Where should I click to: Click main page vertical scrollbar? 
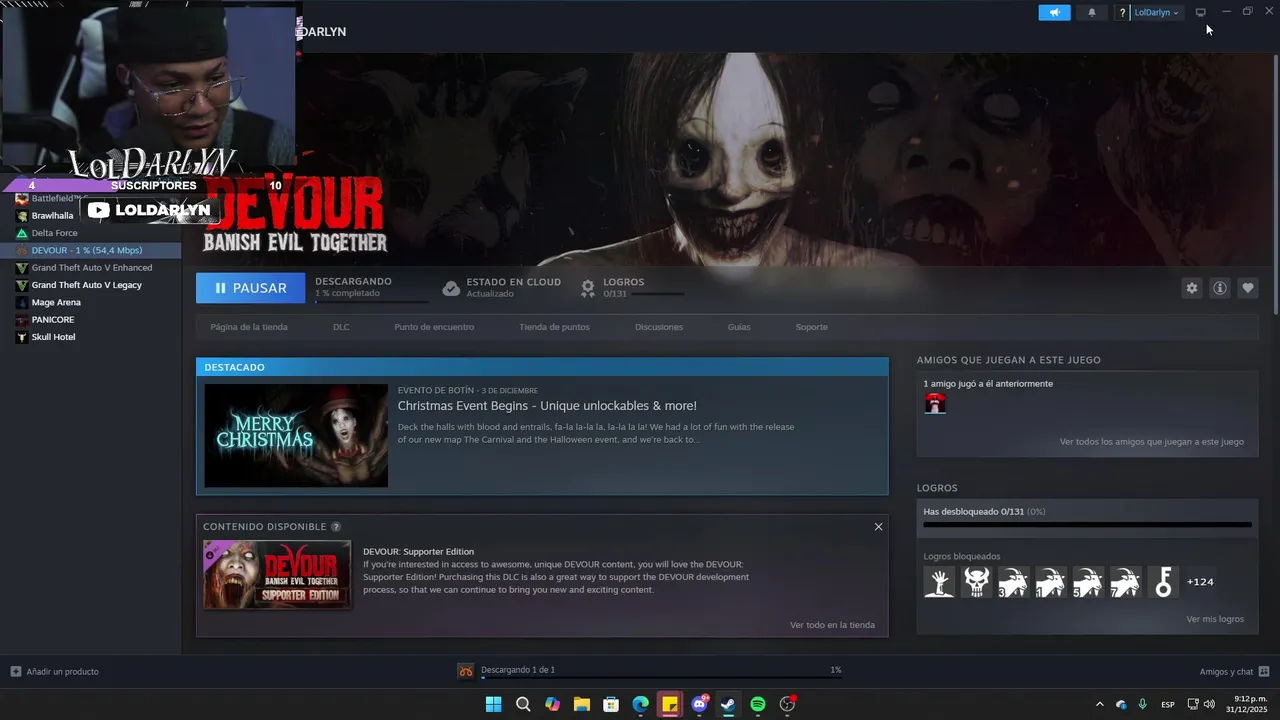1275,185
